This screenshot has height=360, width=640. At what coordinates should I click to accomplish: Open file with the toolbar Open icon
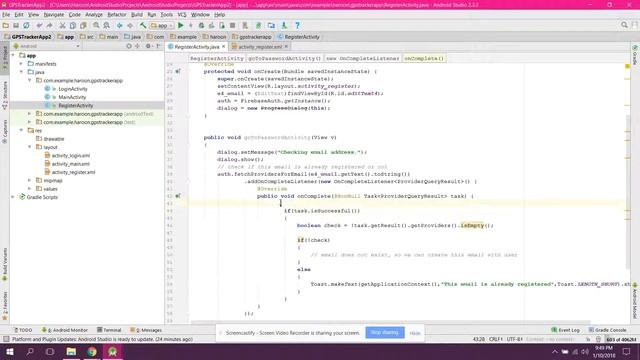tap(6, 25)
